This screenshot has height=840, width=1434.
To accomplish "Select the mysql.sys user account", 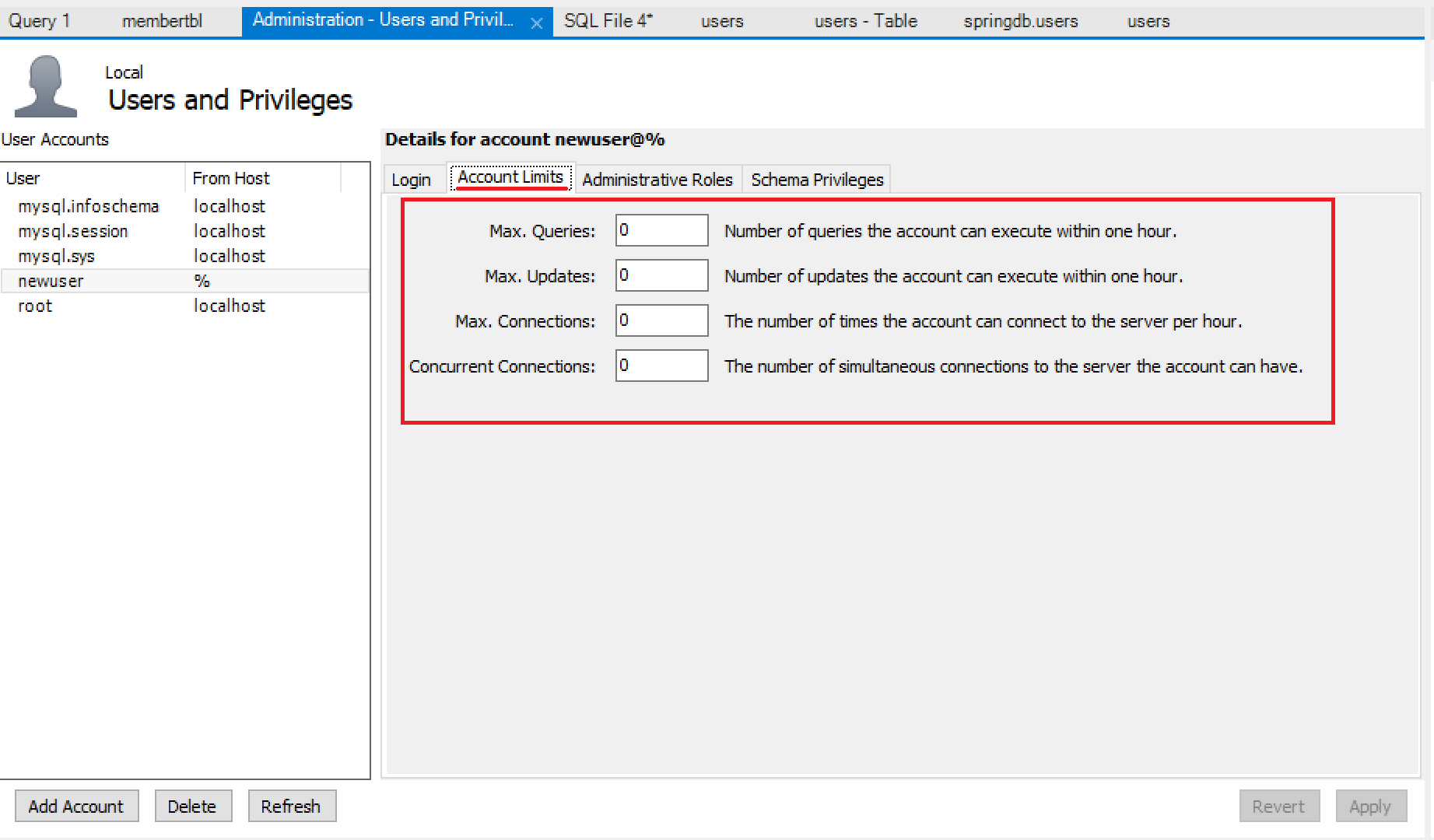I will (184, 256).
